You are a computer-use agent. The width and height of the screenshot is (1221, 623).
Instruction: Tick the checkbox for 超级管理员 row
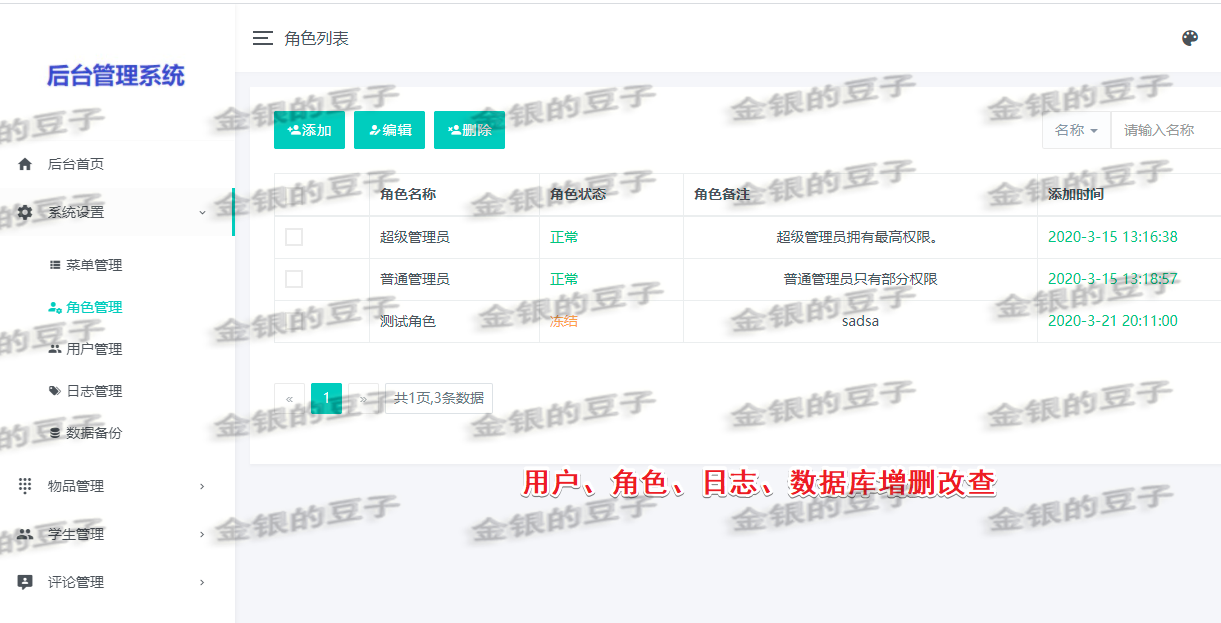click(x=294, y=237)
